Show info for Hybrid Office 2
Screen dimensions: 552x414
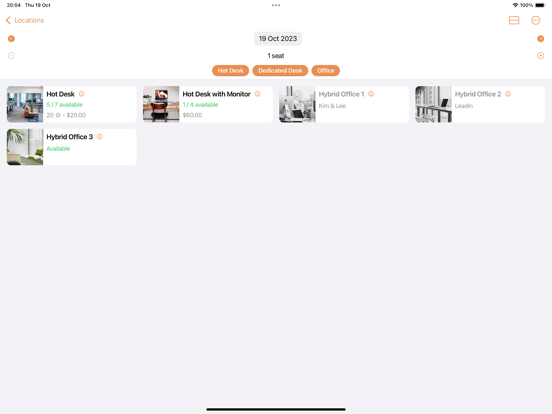pos(508,94)
